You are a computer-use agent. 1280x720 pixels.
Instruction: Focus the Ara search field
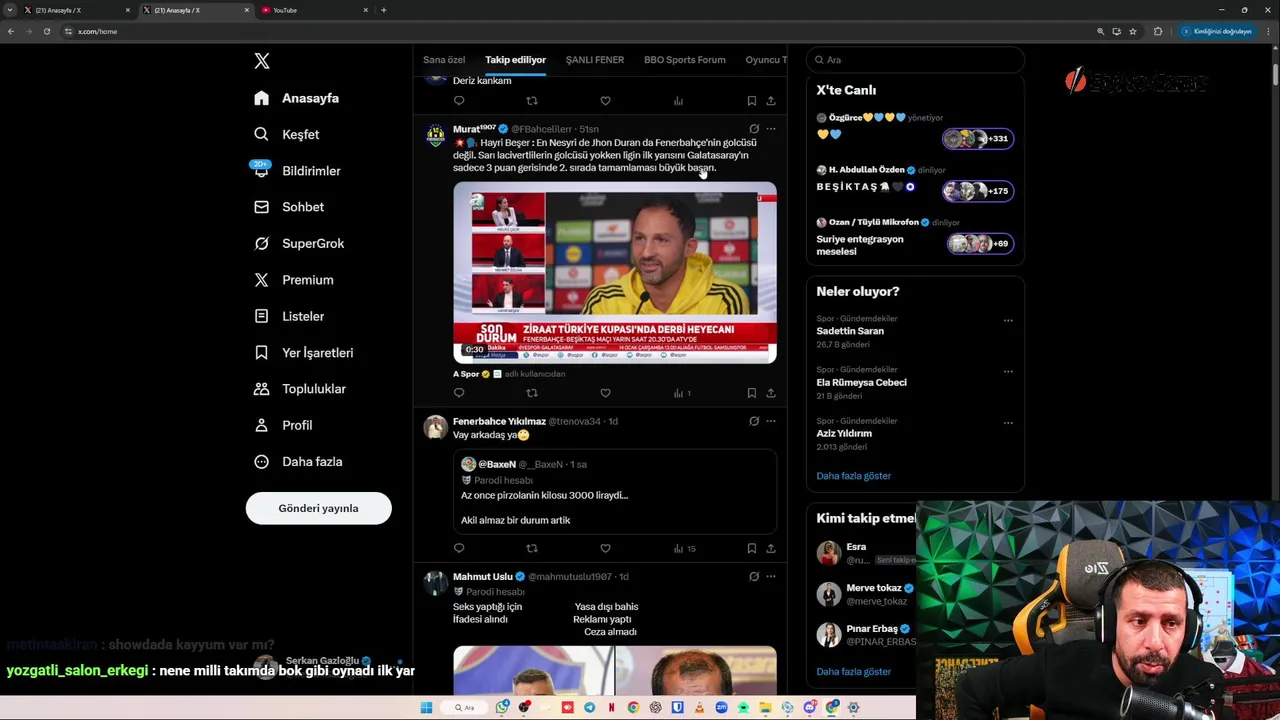click(915, 60)
